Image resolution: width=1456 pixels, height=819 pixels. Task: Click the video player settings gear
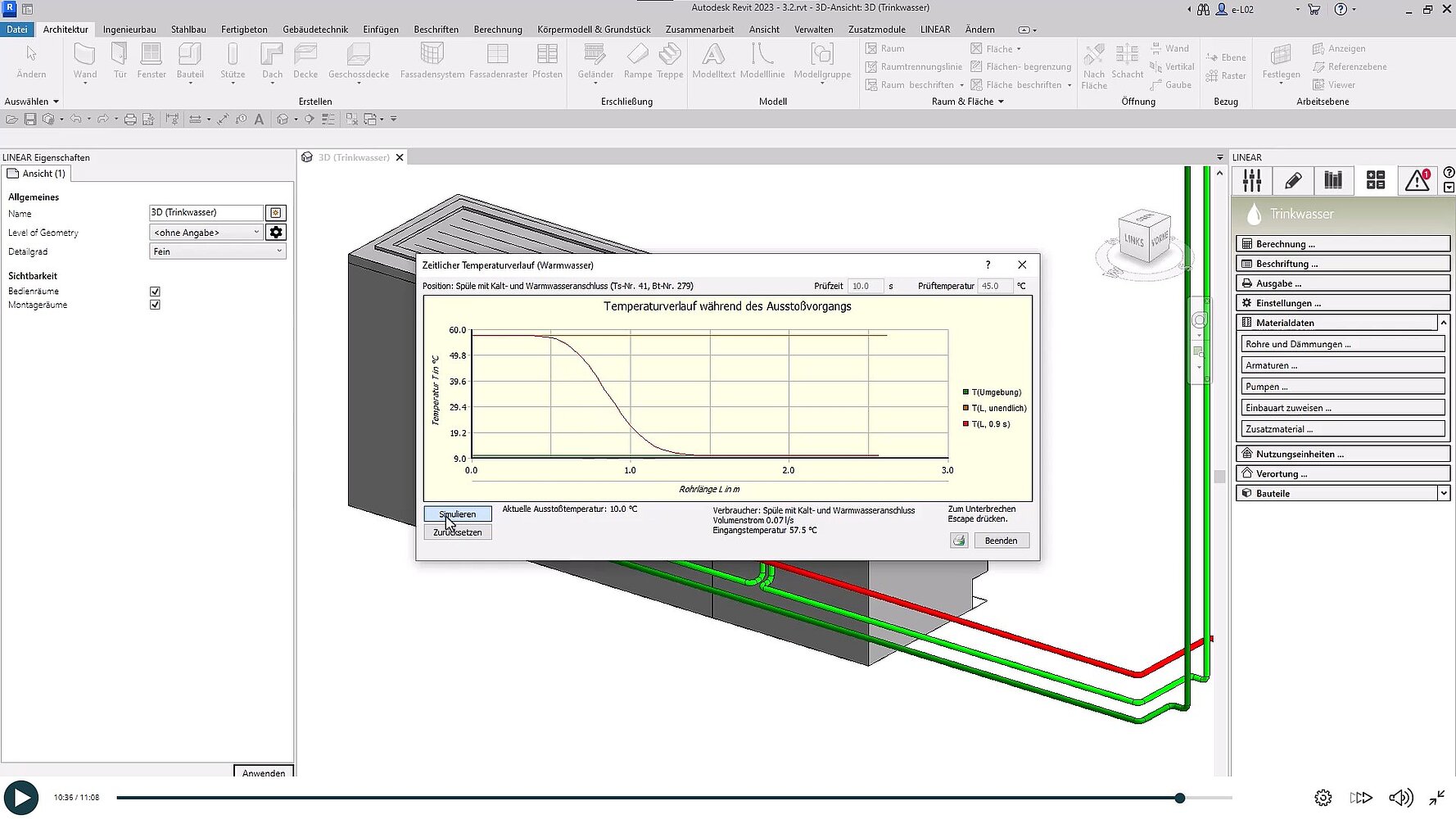(x=1323, y=798)
